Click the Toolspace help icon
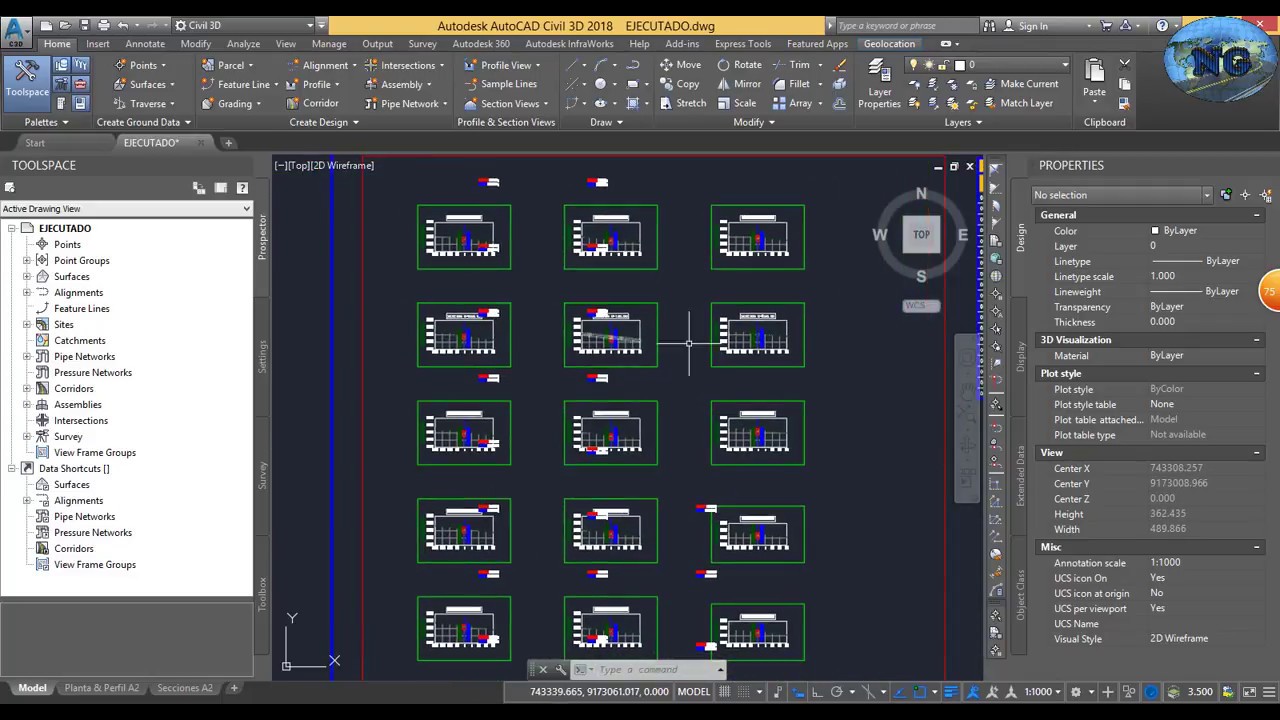 (242, 187)
